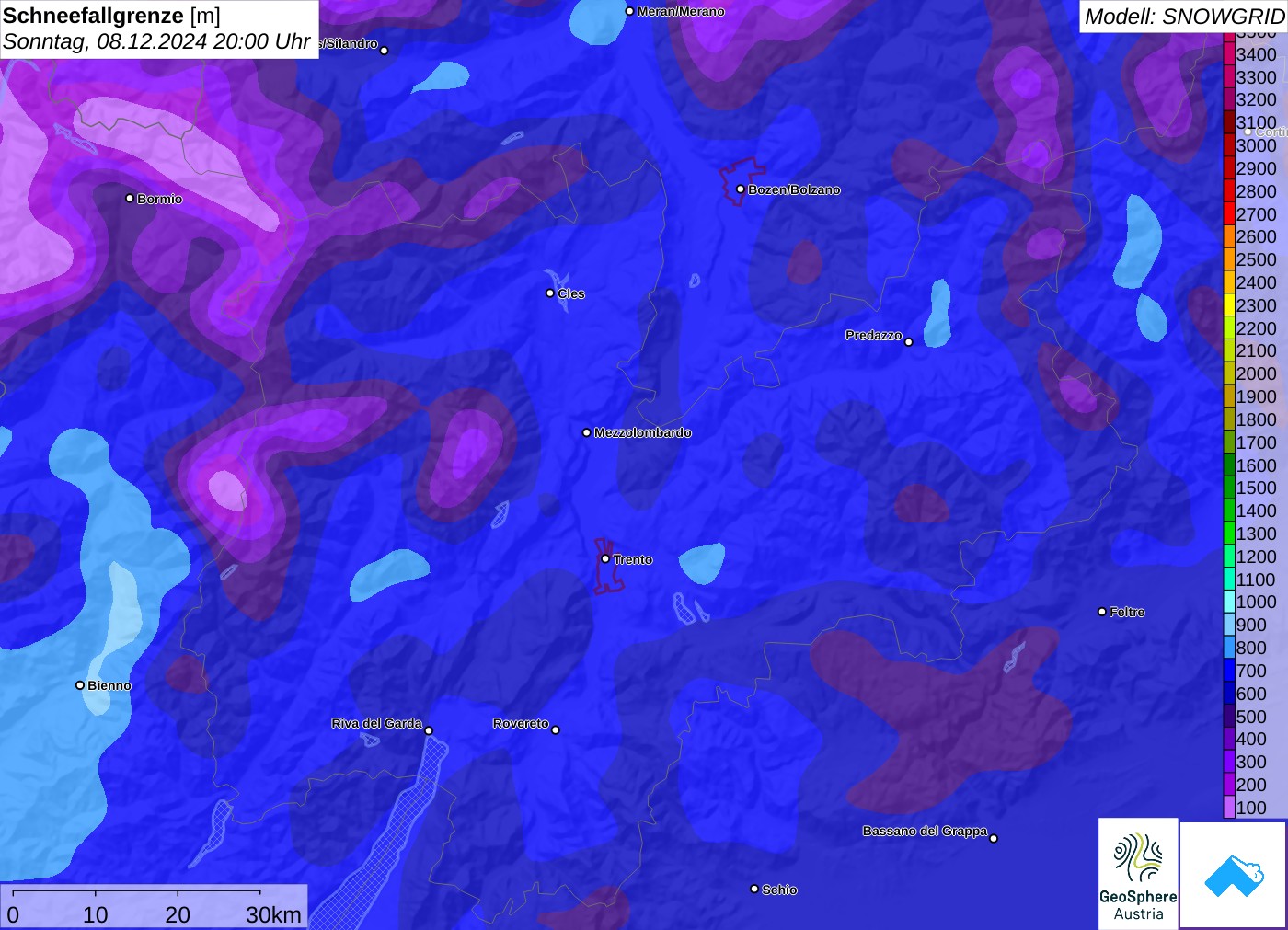The height and width of the screenshot is (930, 1288).
Task: Select the Bienno marker dot
Action: pos(80,685)
